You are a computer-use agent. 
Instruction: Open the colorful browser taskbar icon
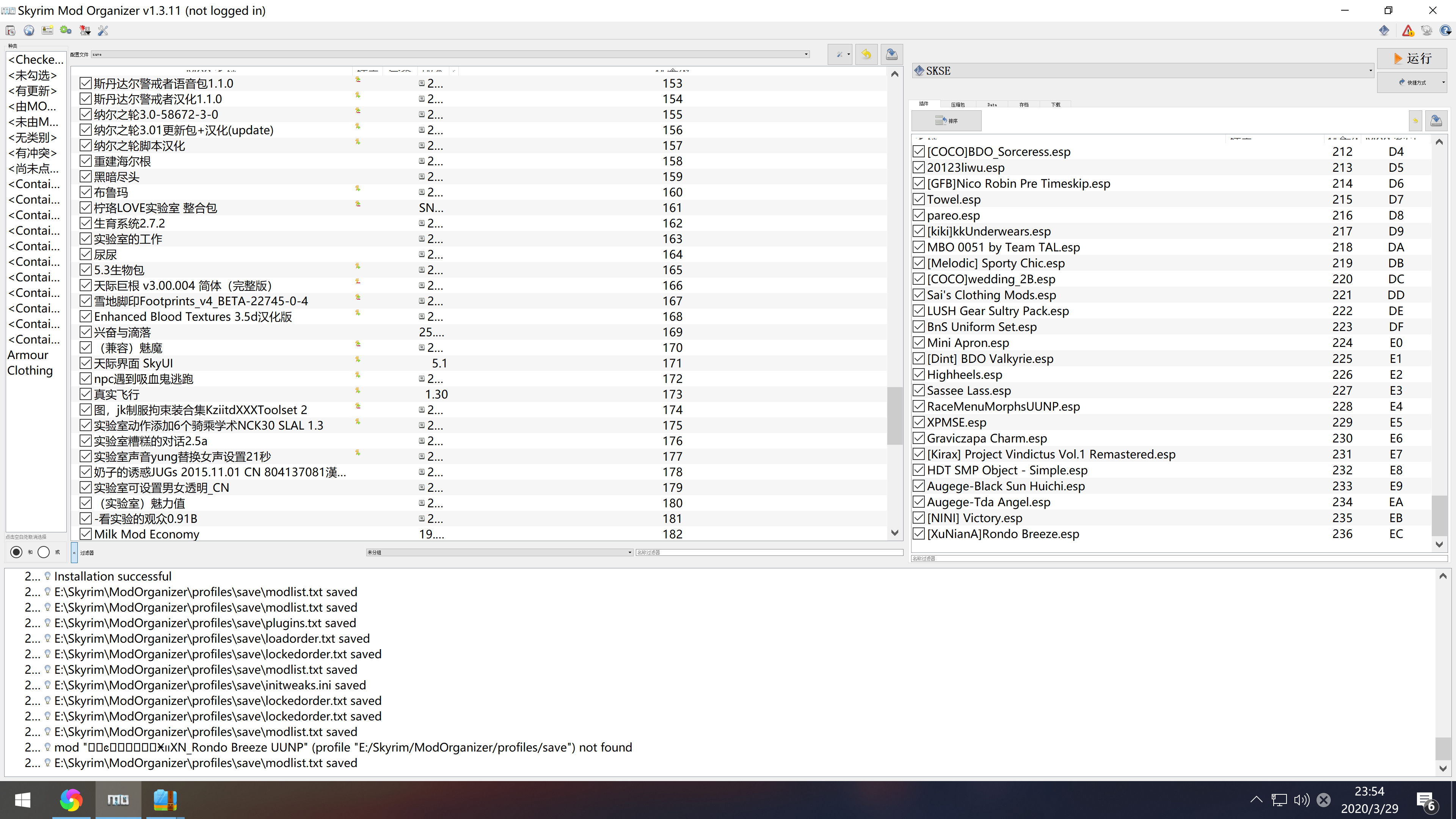(x=71, y=800)
